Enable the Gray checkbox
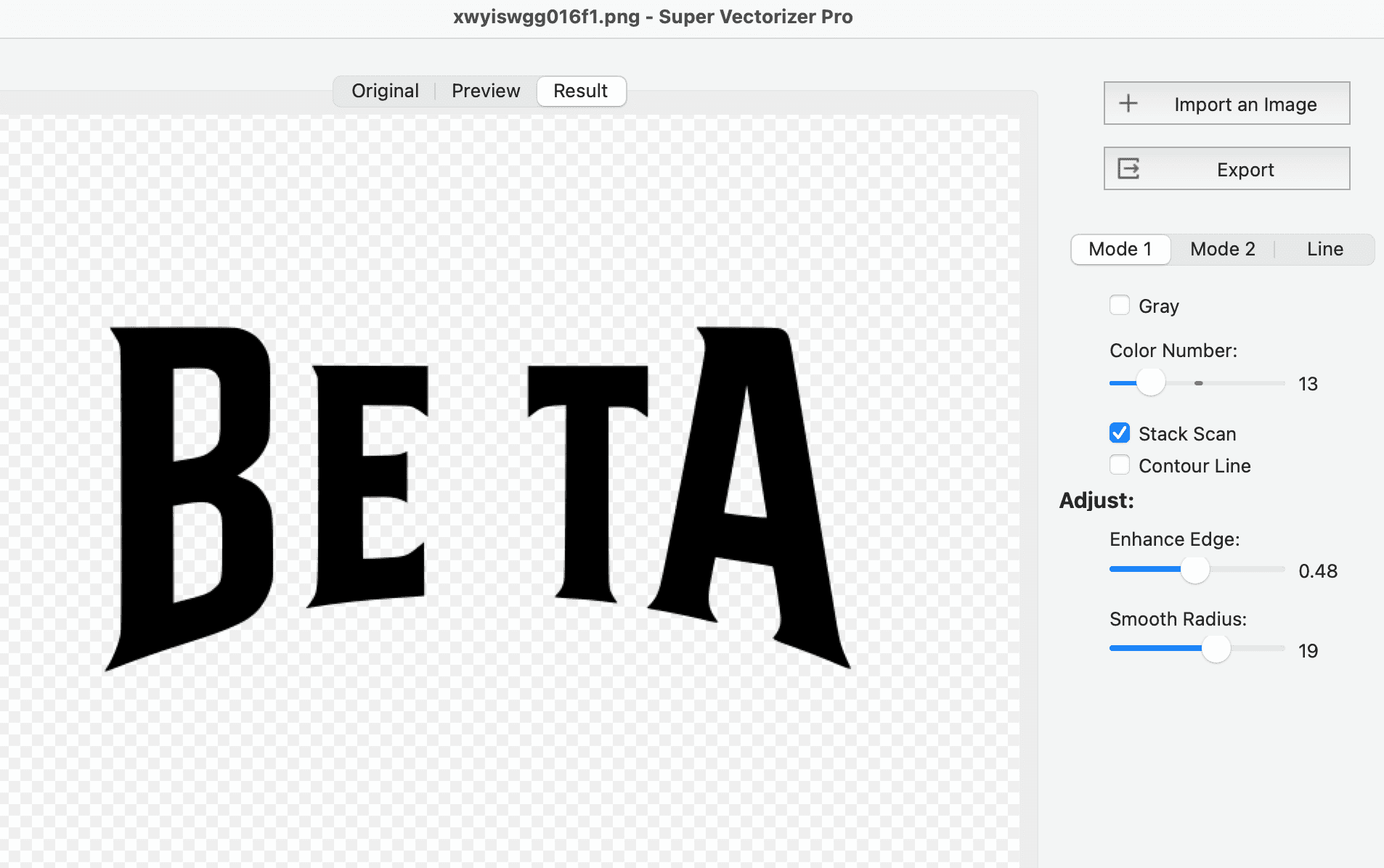 click(1120, 305)
